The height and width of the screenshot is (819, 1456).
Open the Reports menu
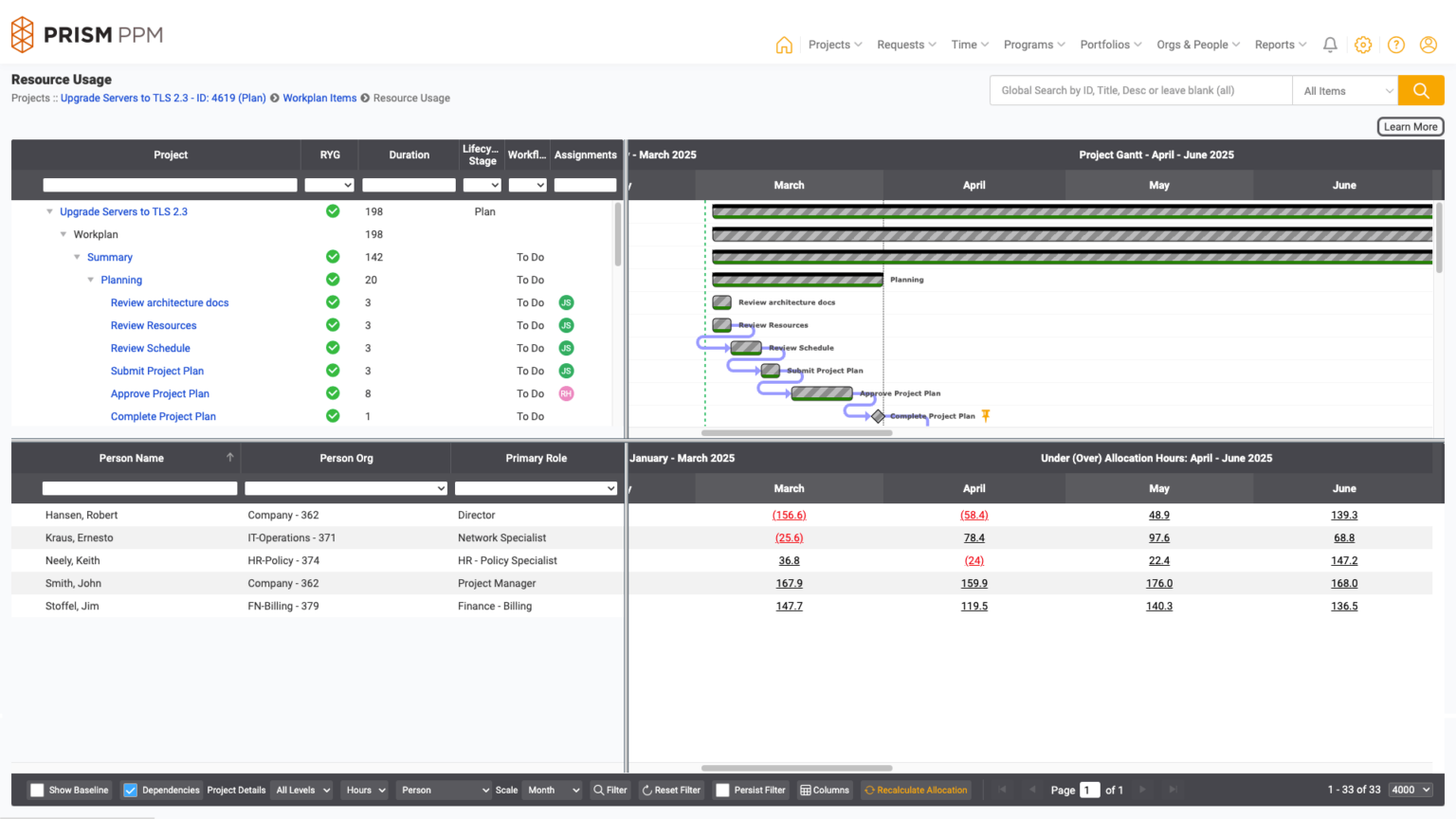(1281, 45)
